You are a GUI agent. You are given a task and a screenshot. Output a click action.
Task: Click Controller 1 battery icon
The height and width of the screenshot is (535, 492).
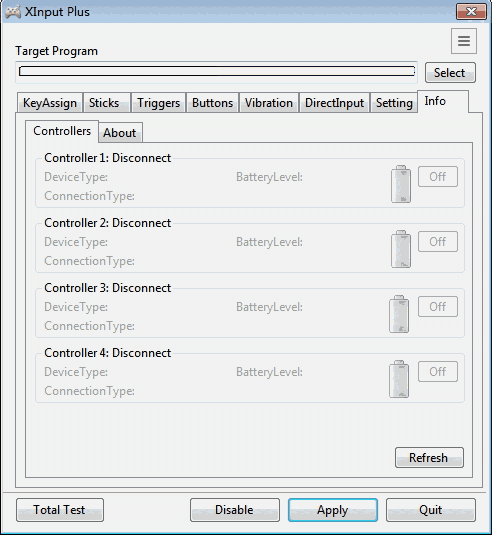tap(401, 184)
